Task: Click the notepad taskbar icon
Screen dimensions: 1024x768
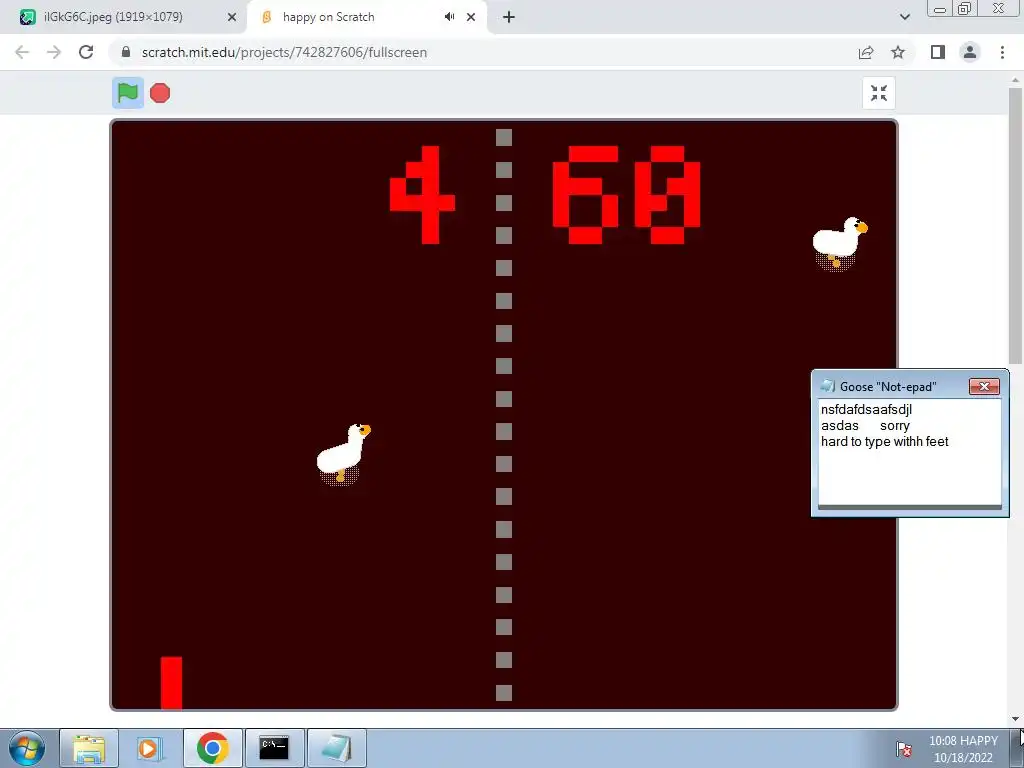Action: click(336, 748)
